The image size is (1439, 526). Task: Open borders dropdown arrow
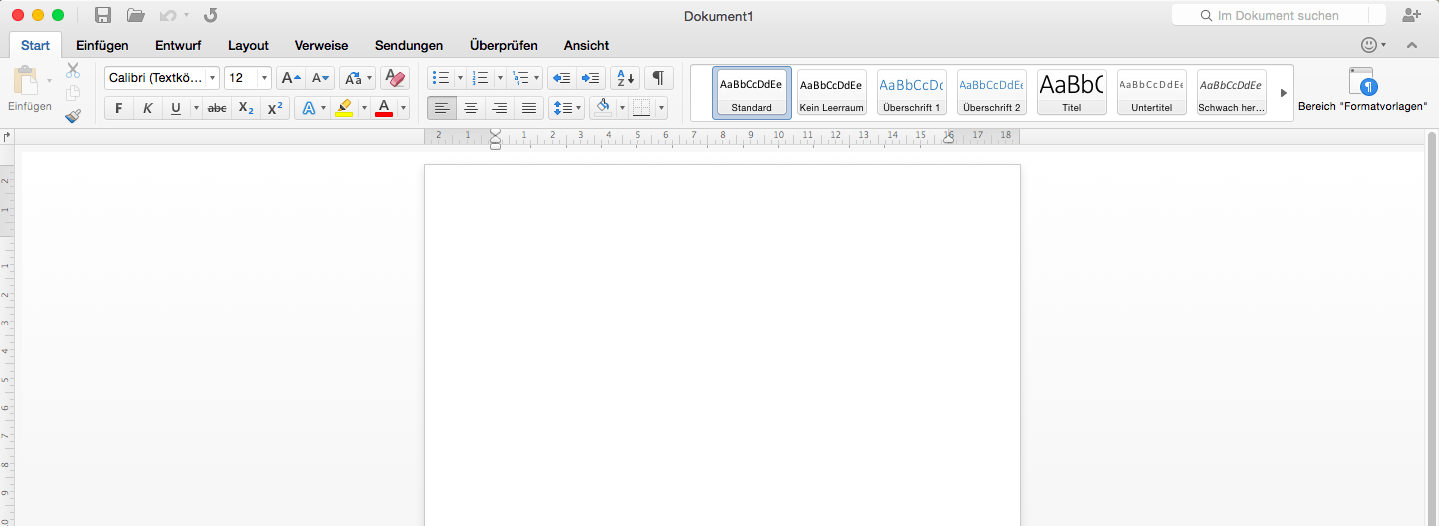tap(662, 108)
